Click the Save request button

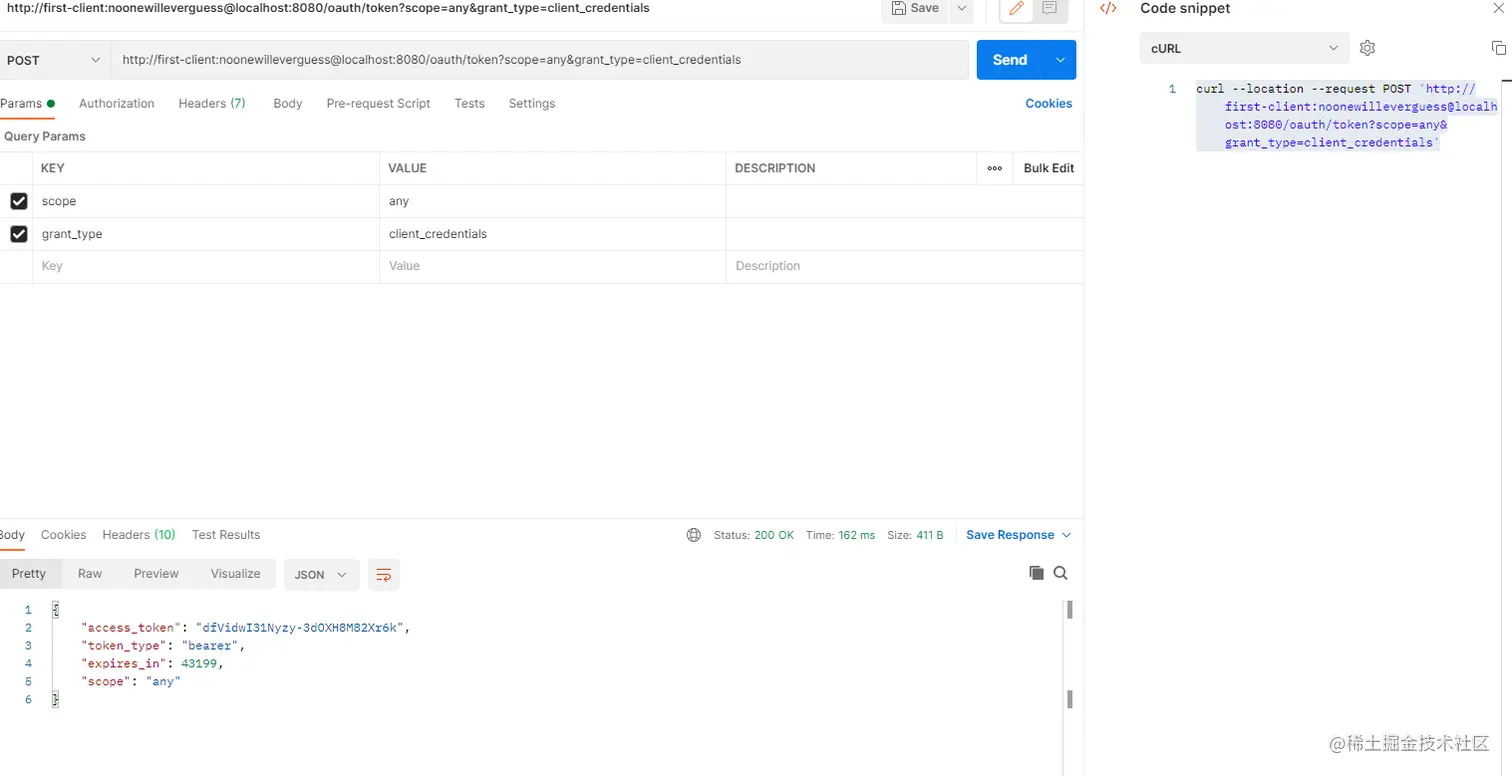point(915,8)
